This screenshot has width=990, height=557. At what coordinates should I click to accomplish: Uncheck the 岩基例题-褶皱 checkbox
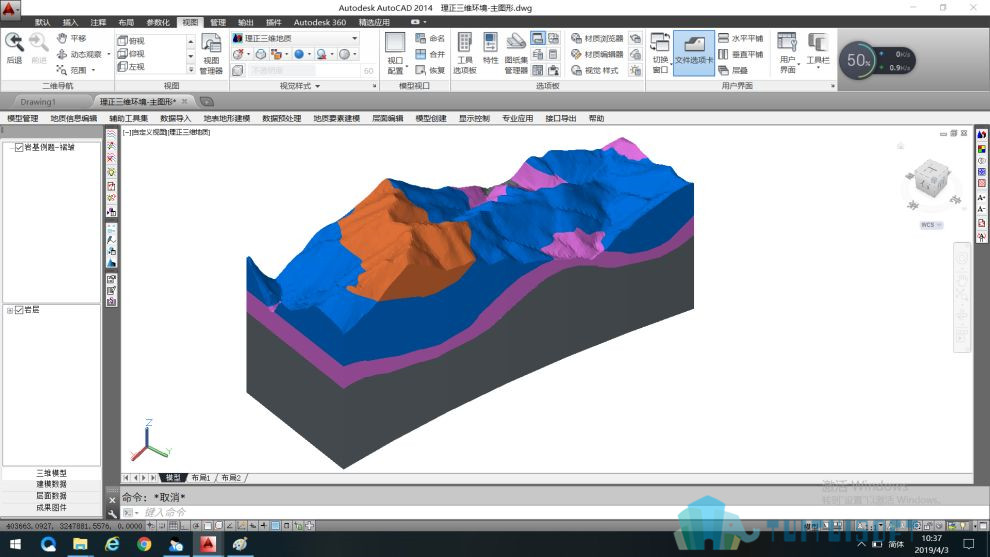pyautogui.click(x=19, y=147)
